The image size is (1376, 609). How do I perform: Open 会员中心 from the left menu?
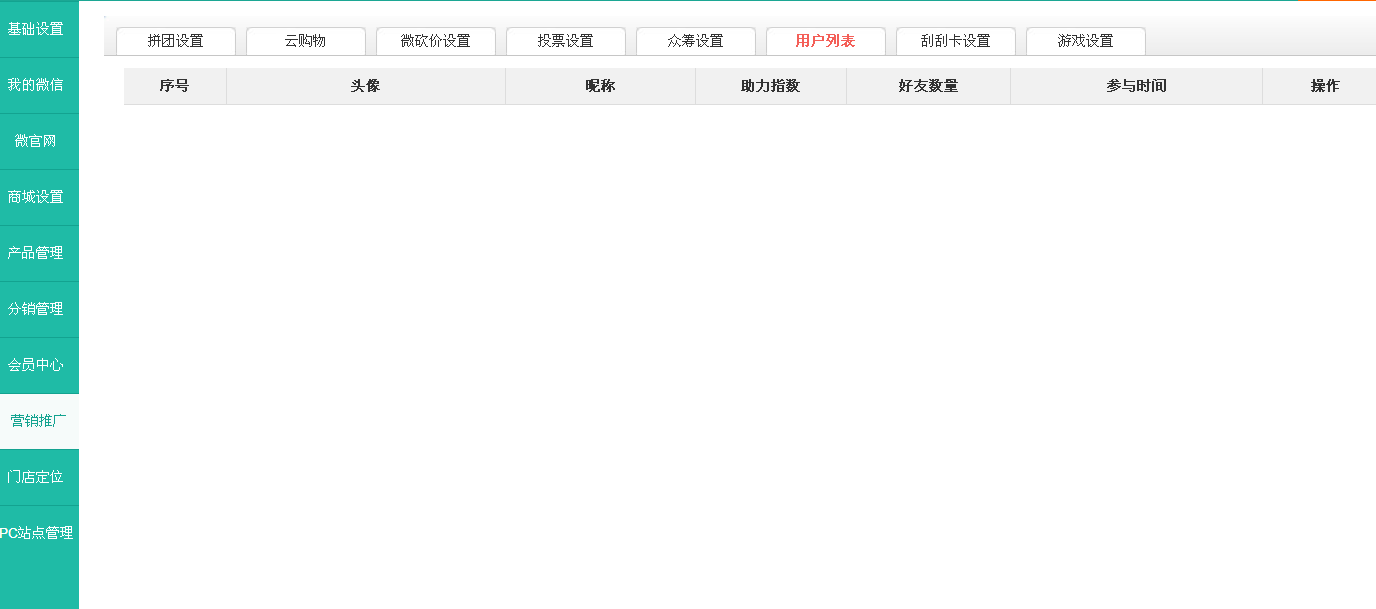36,365
